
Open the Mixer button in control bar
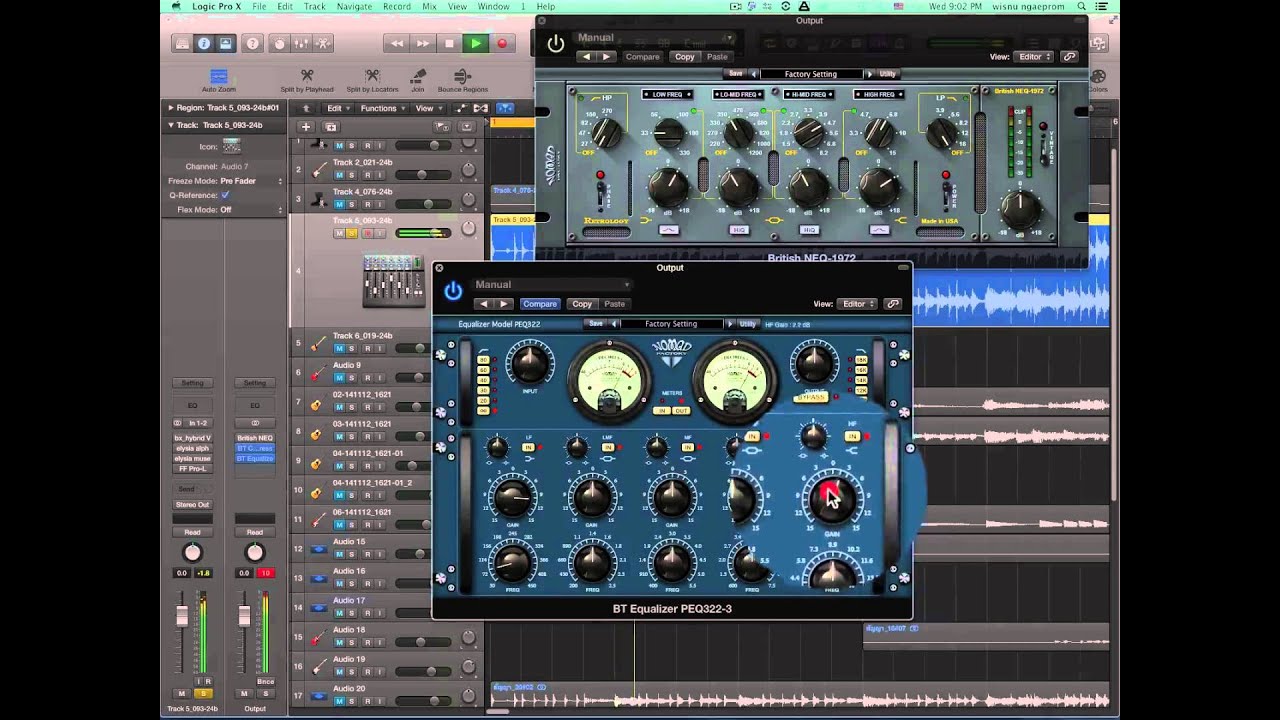[301, 43]
